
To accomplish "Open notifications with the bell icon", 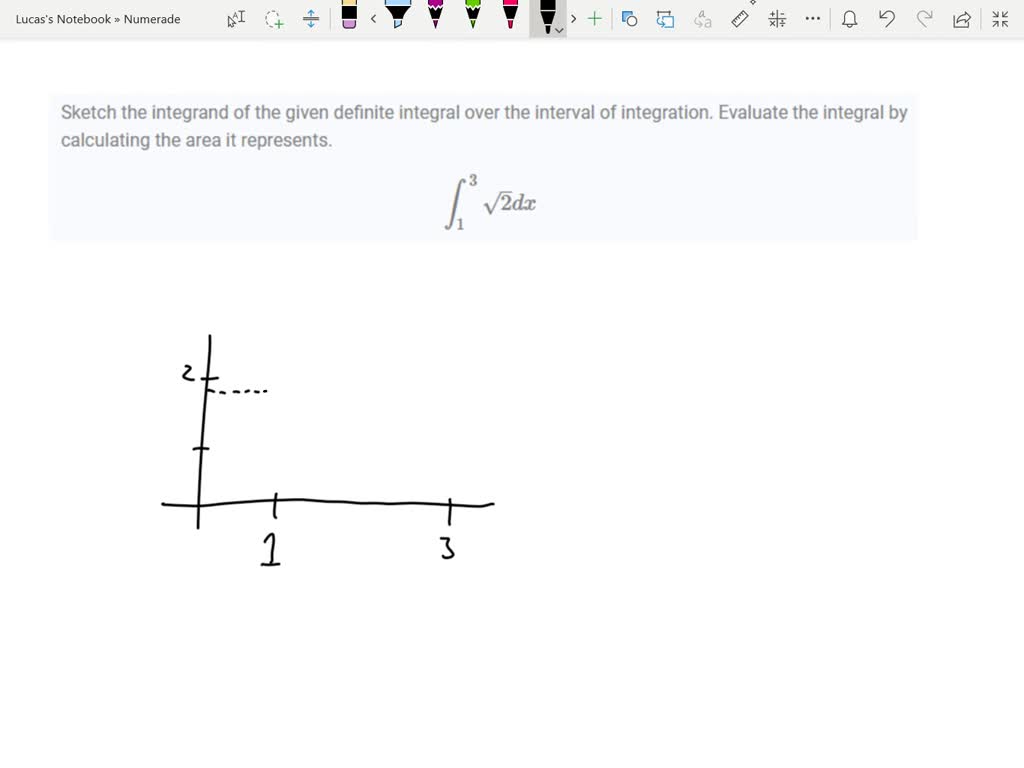I will point(850,18).
